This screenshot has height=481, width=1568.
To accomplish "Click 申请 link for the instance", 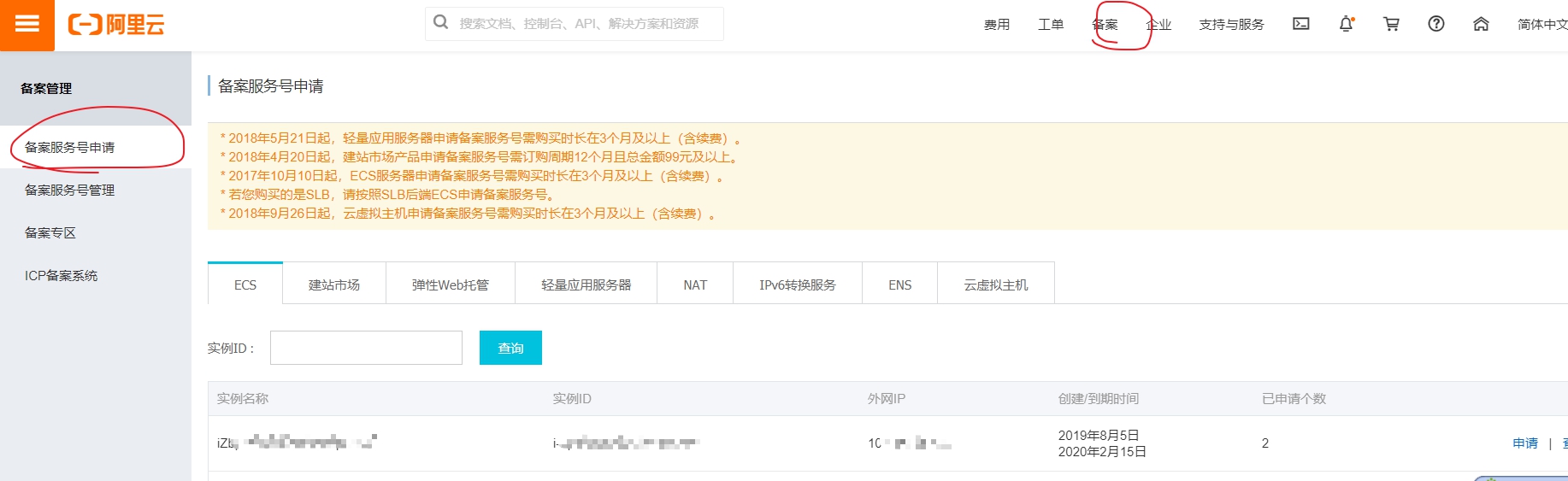I will [x=1524, y=443].
